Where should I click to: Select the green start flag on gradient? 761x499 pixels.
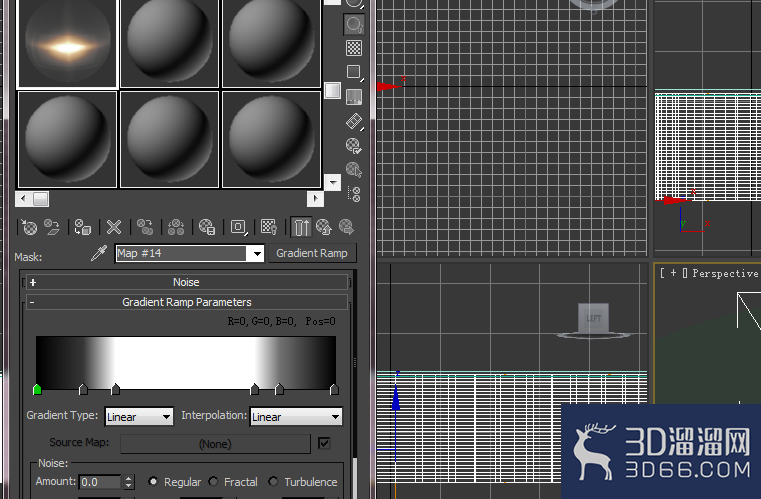pyautogui.click(x=37, y=389)
